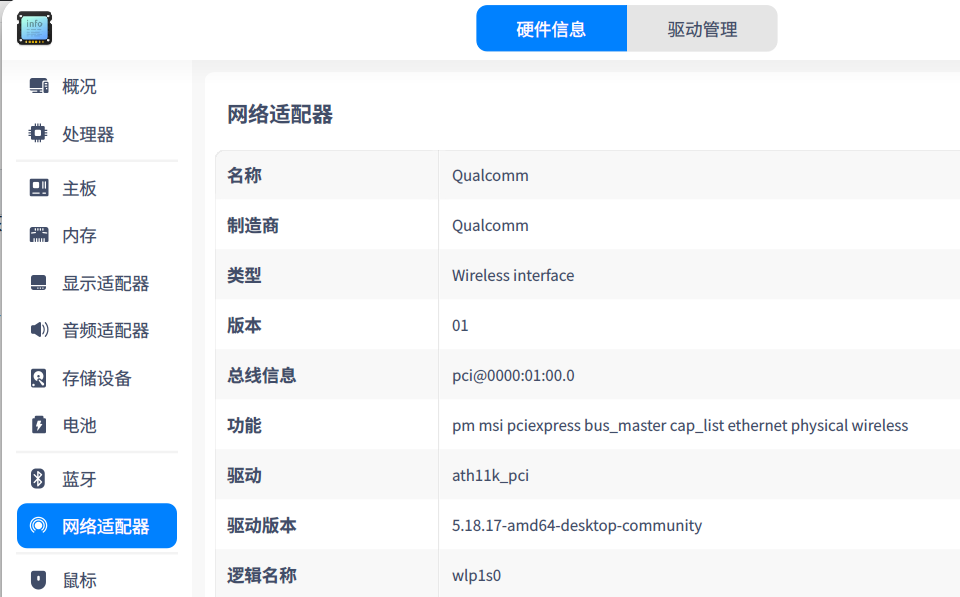Open the 蓝牙 sidebar entry

tap(97, 479)
